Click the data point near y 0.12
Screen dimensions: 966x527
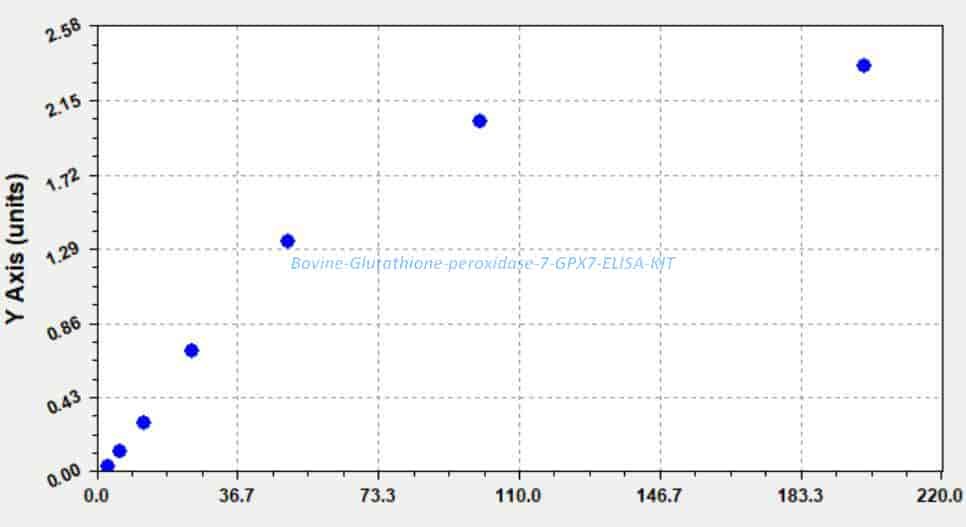120,451
